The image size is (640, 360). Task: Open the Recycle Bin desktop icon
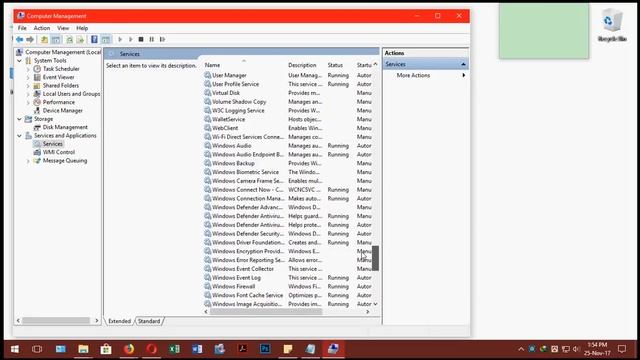click(x=612, y=24)
